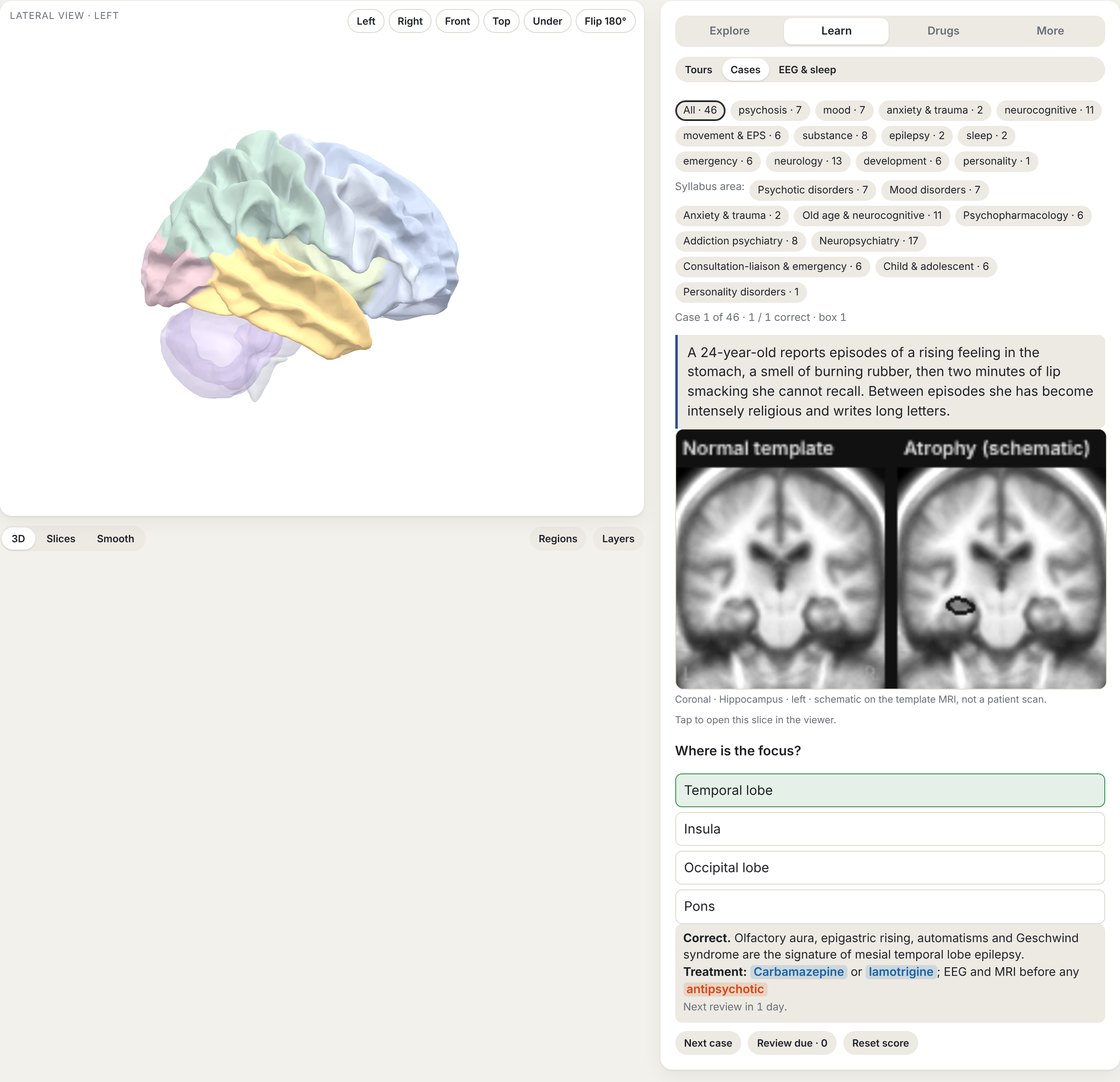Open the Layers panel
This screenshot has width=1120, height=1082.
(618, 539)
